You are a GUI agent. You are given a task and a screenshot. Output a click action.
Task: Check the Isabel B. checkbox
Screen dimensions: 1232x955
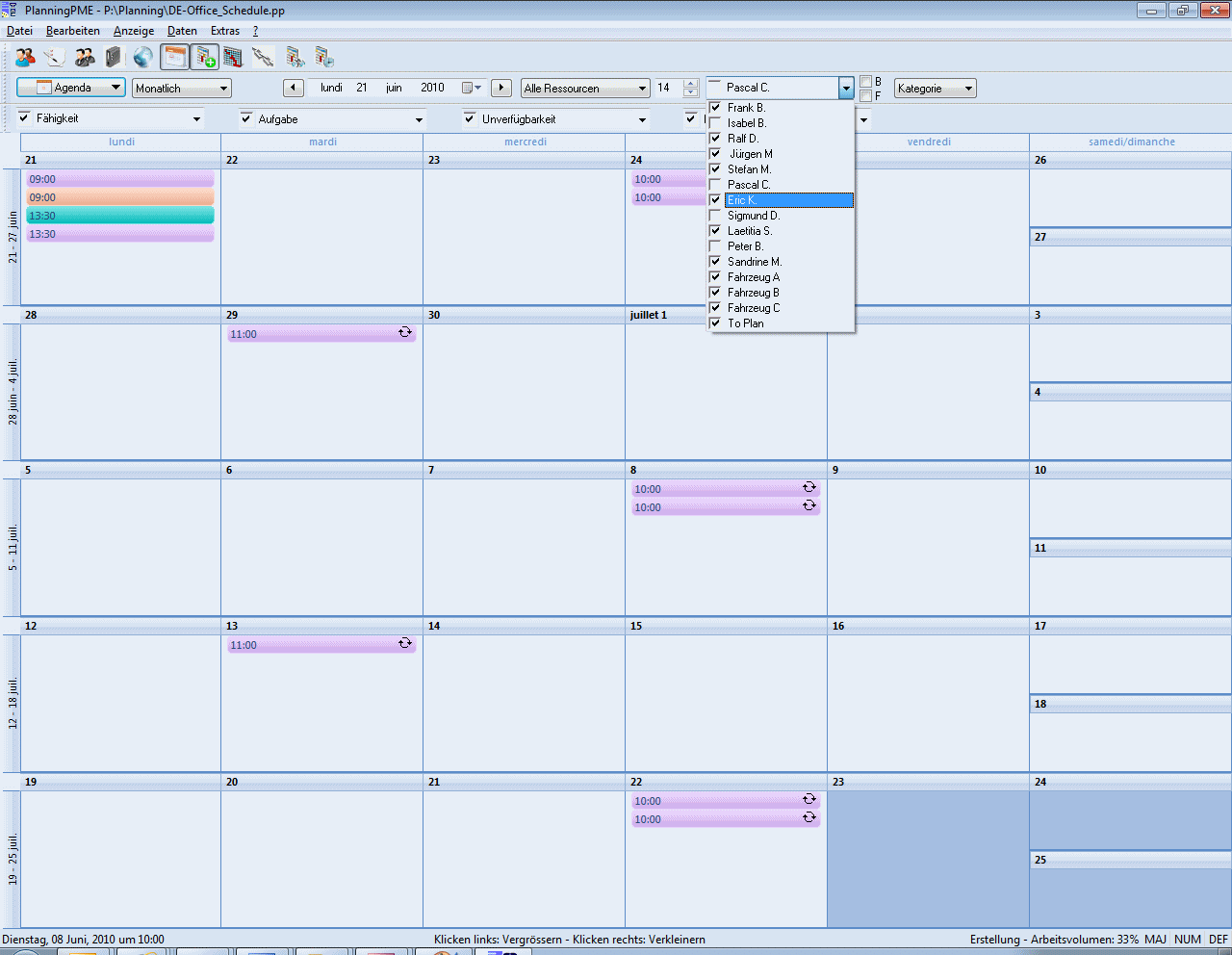[x=715, y=123]
